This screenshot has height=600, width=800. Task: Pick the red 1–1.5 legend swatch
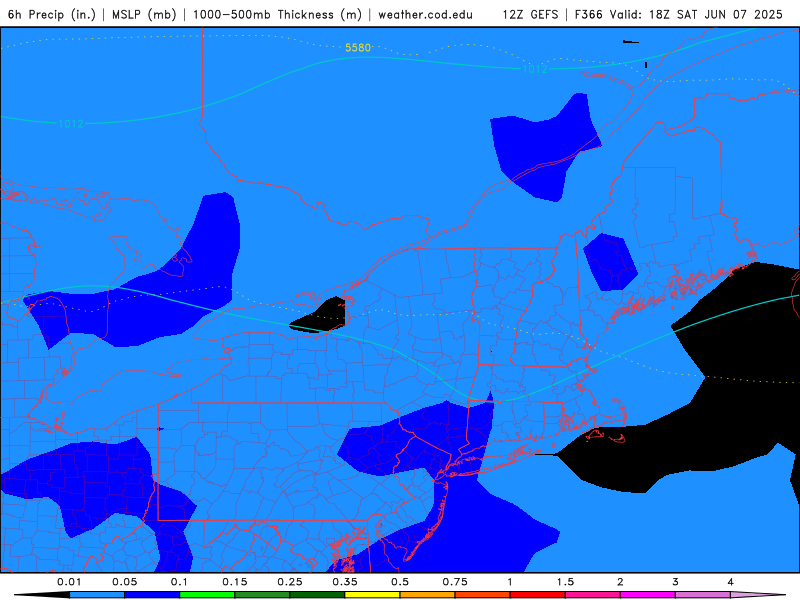click(x=538, y=595)
